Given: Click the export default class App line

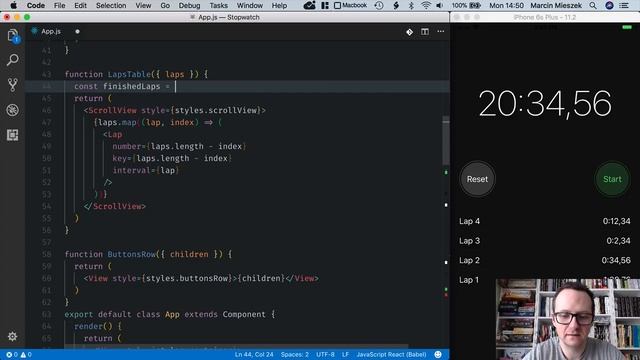Looking at the screenshot, I should [170, 314].
